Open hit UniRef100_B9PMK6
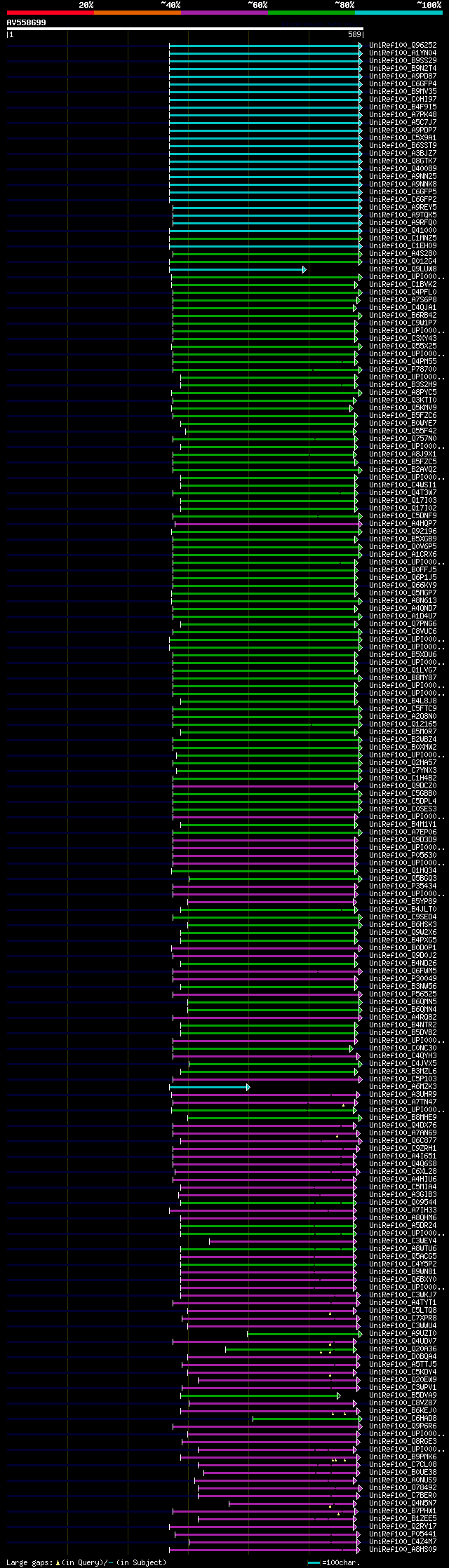This screenshot has width=449, height=1568. [403, 1457]
